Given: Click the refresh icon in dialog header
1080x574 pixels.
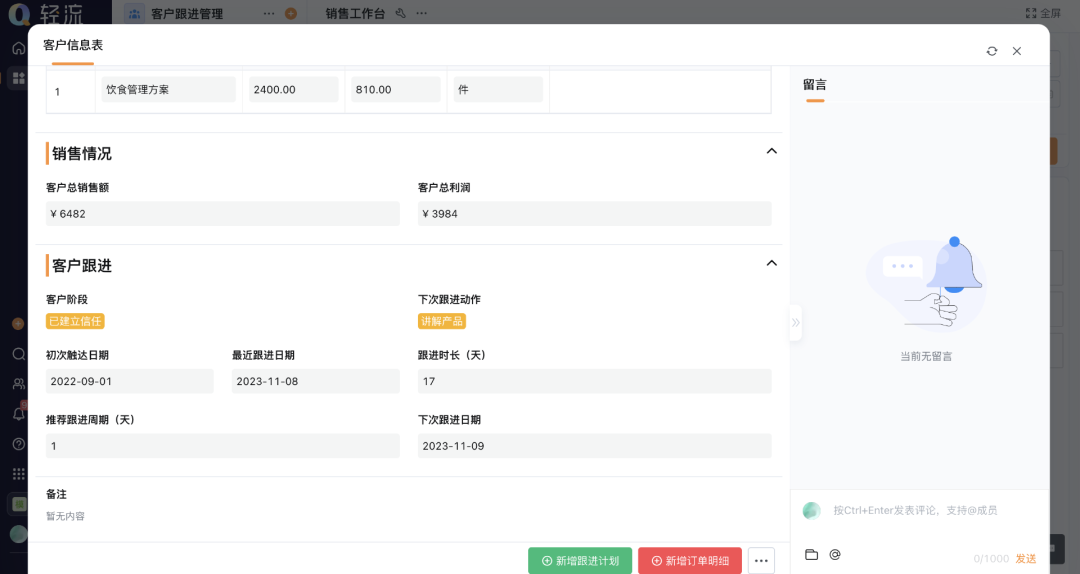Looking at the screenshot, I should [991, 51].
